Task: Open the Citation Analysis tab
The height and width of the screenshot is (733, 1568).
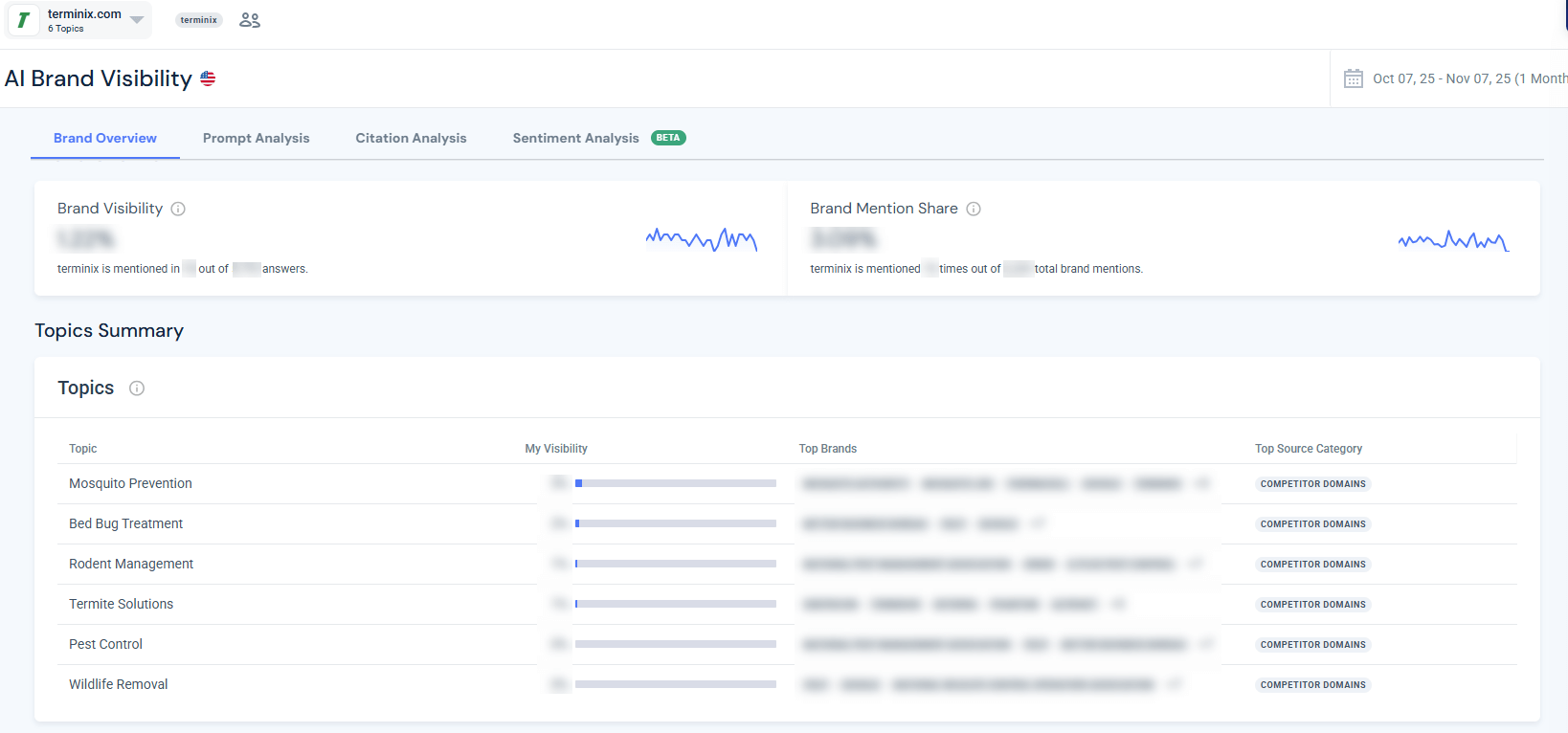Action: click(411, 138)
